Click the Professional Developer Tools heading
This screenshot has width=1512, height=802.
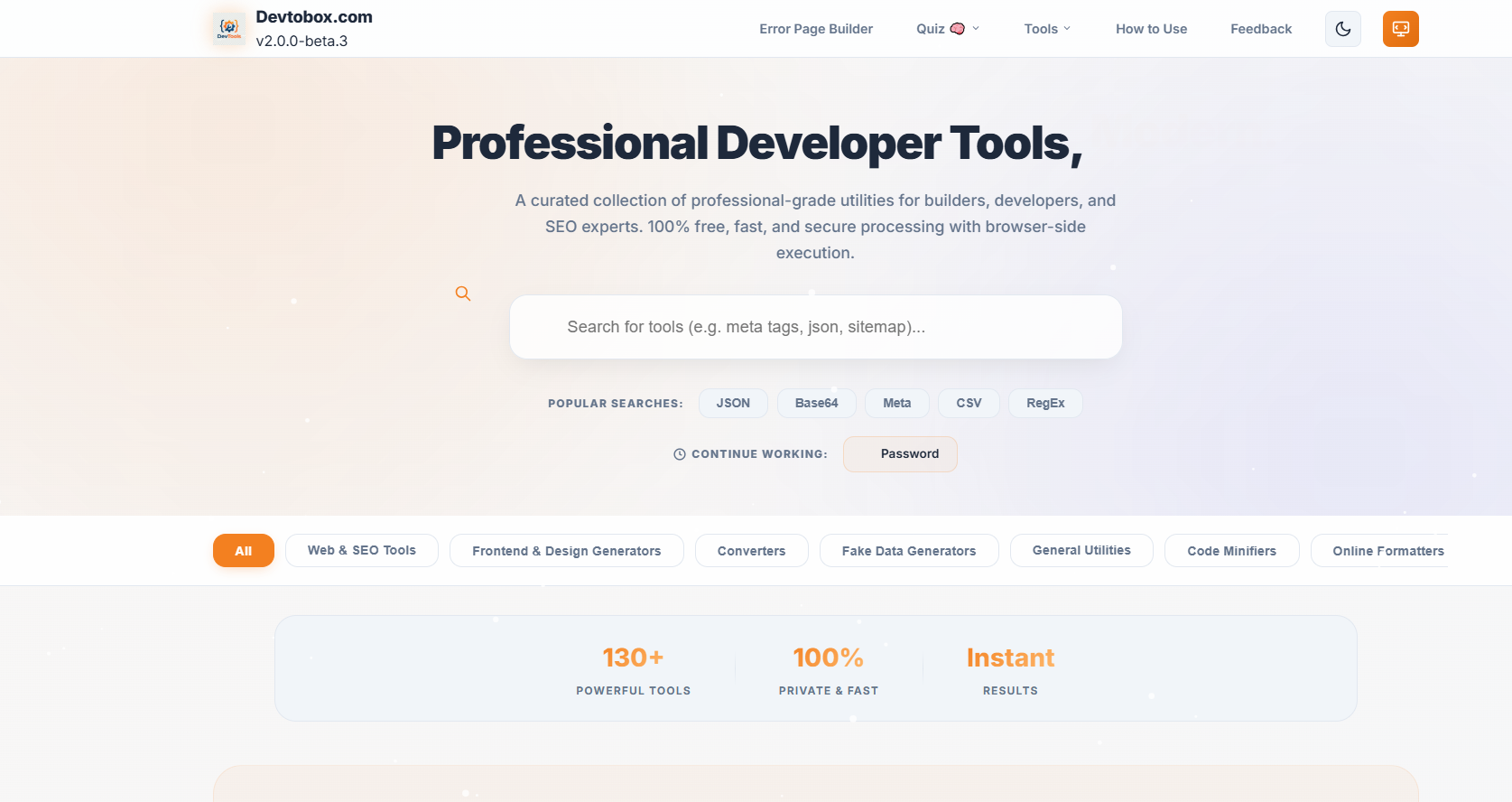coord(756,144)
